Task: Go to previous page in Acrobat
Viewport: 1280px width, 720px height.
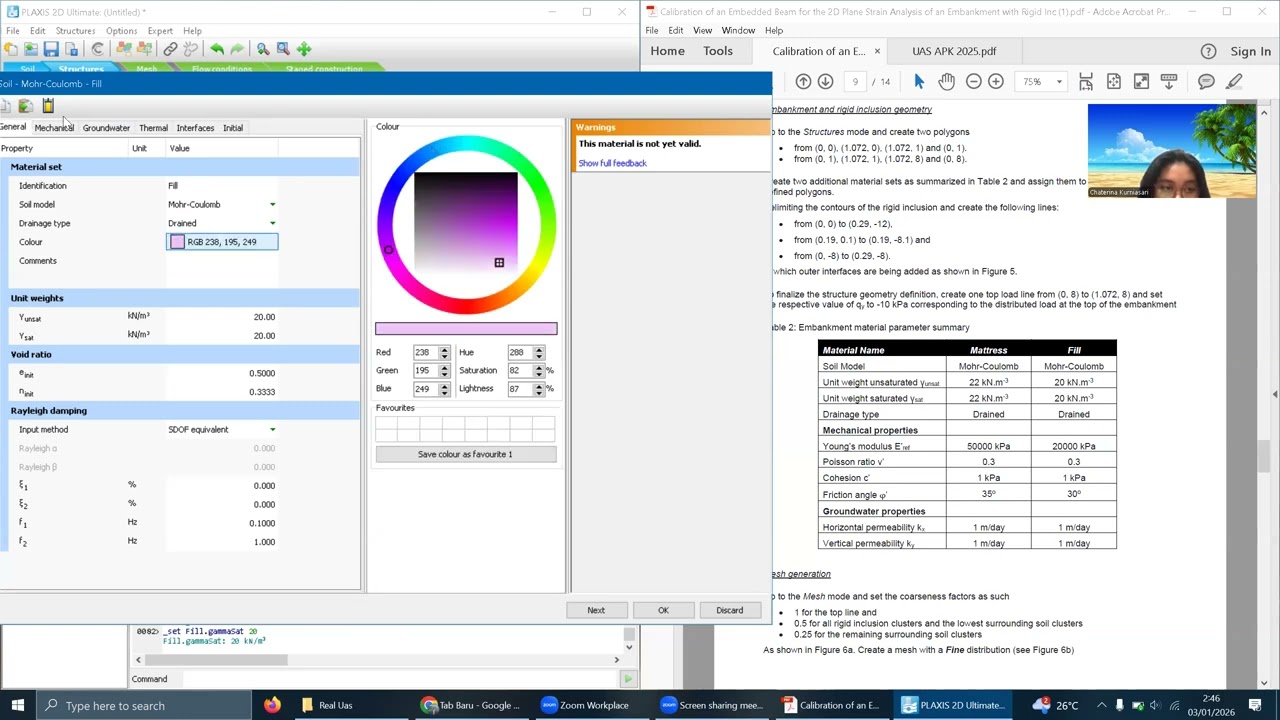Action: click(803, 81)
